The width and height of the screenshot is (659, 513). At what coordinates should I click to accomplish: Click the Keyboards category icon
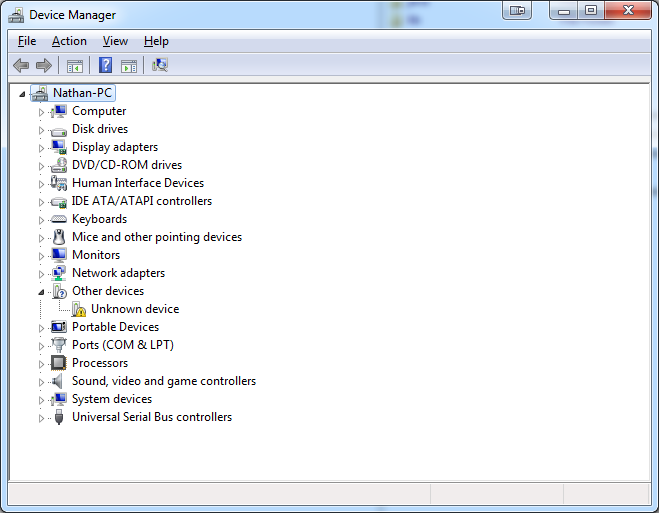(59, 219)
